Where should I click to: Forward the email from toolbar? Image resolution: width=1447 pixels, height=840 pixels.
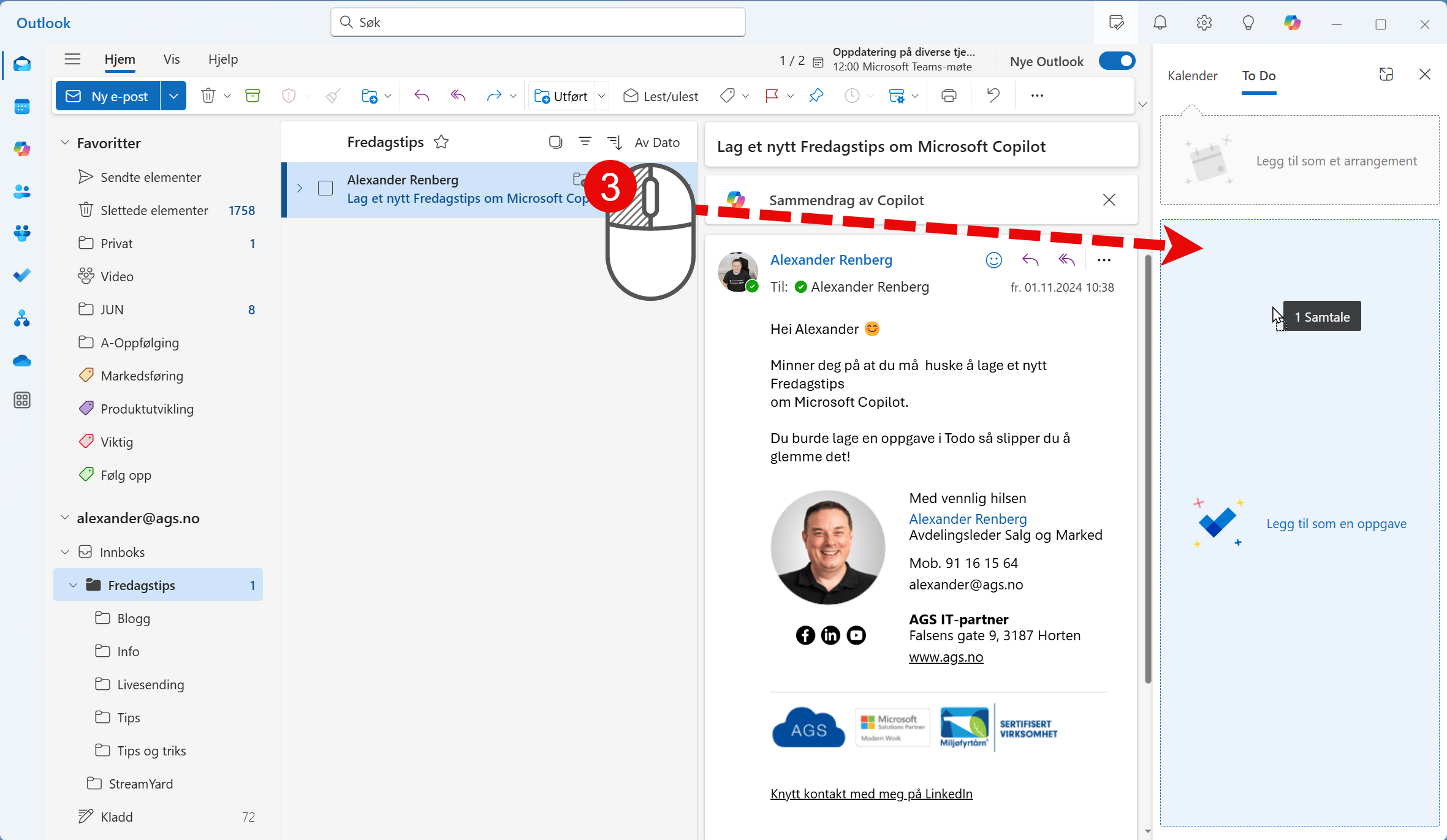pos(494,96)
